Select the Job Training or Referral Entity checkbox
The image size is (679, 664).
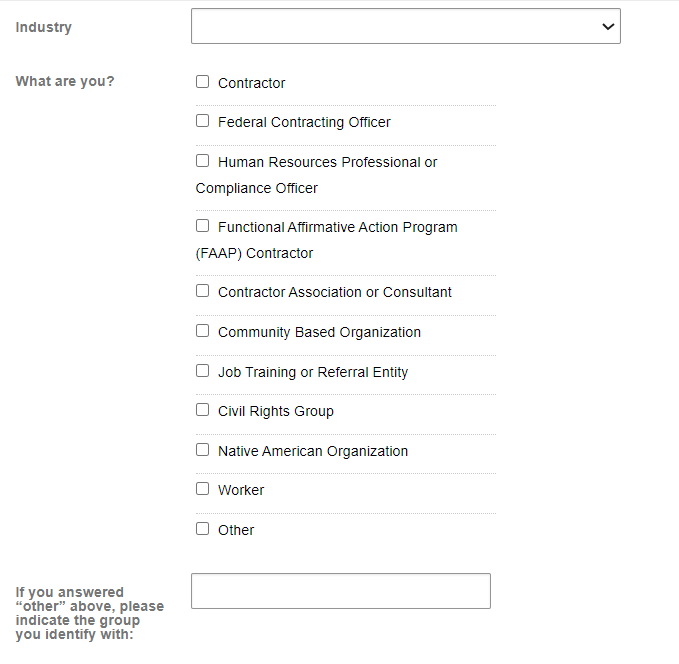pos(203,371)
